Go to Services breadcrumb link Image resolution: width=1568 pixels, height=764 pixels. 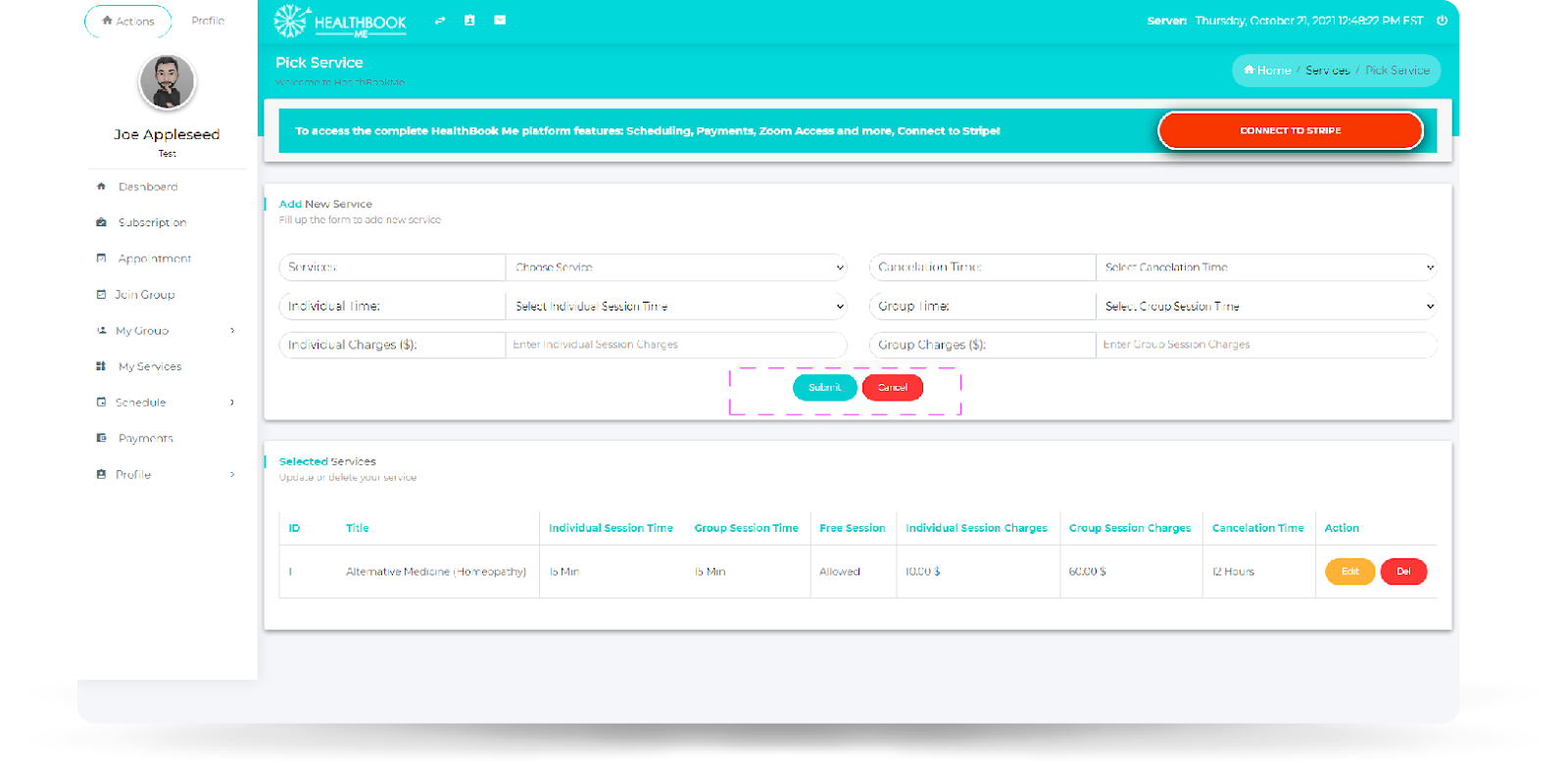click(1327, 71)
